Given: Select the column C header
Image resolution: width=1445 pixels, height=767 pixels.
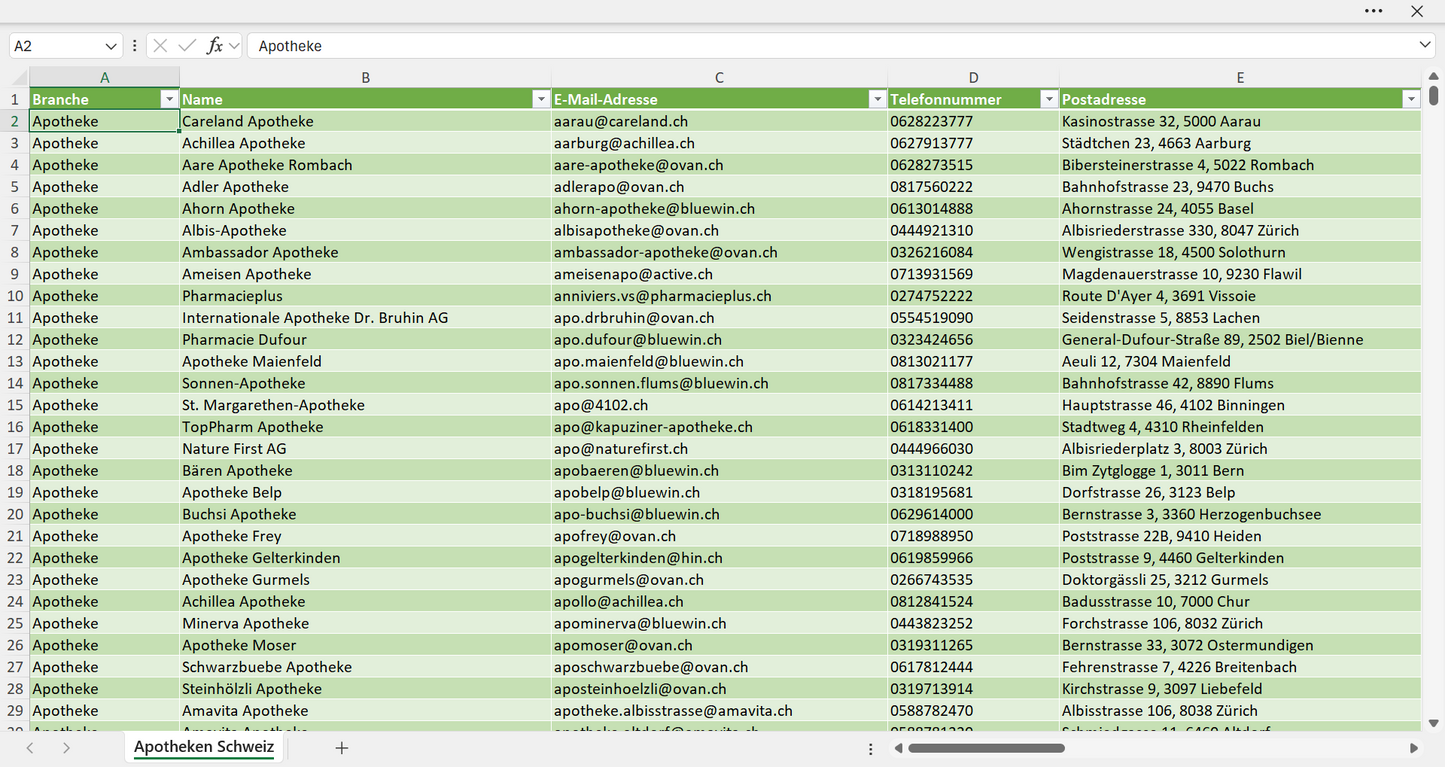Looking at the screenshot, I should (719, 77).
